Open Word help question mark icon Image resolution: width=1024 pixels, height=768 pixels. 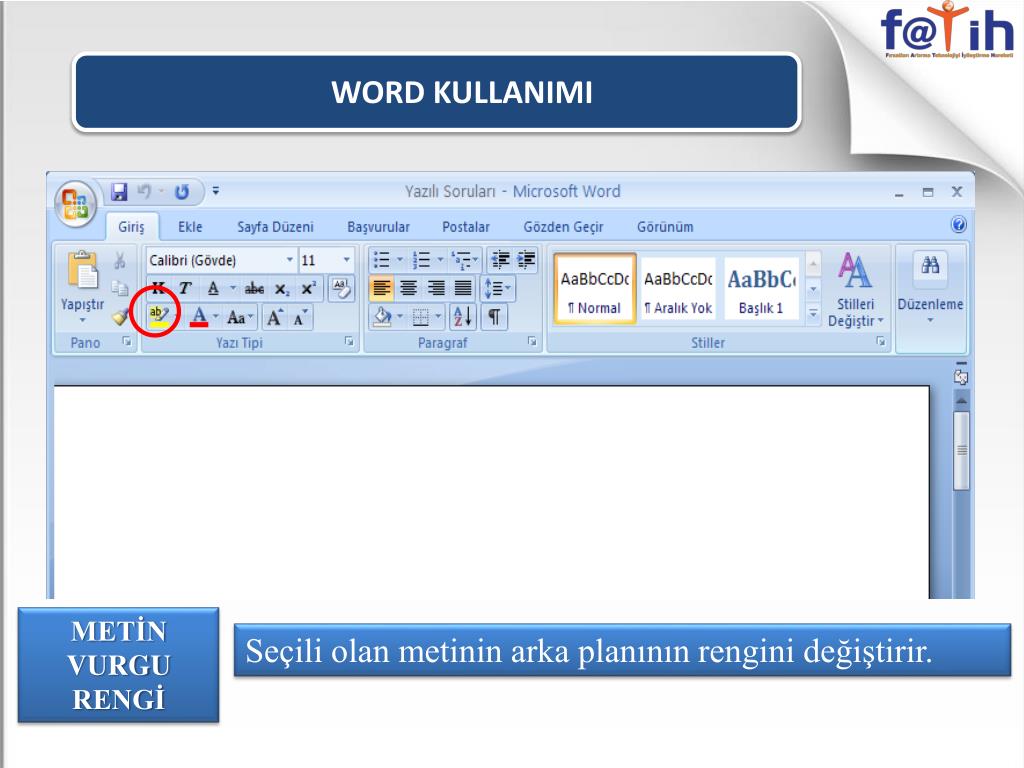click(x=958, y=225)
